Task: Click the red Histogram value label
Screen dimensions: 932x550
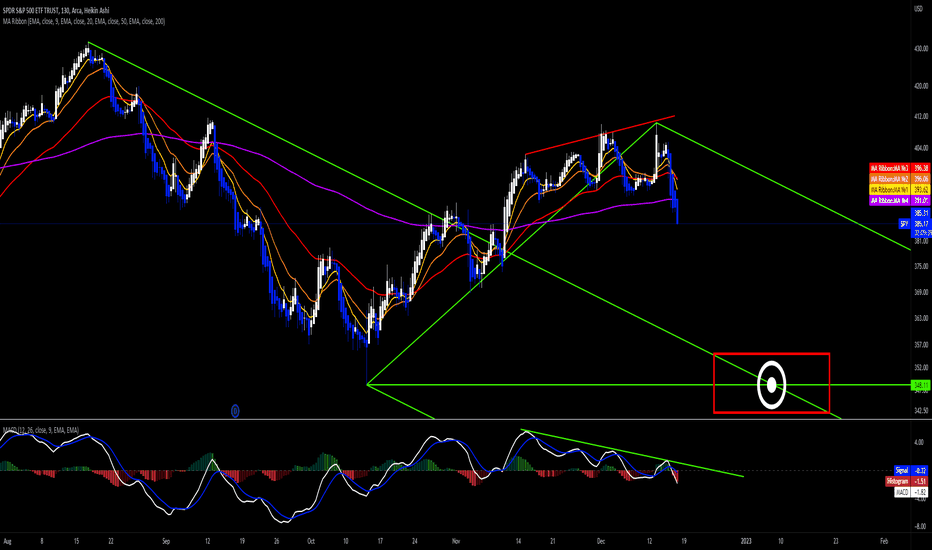Action: 908,481
